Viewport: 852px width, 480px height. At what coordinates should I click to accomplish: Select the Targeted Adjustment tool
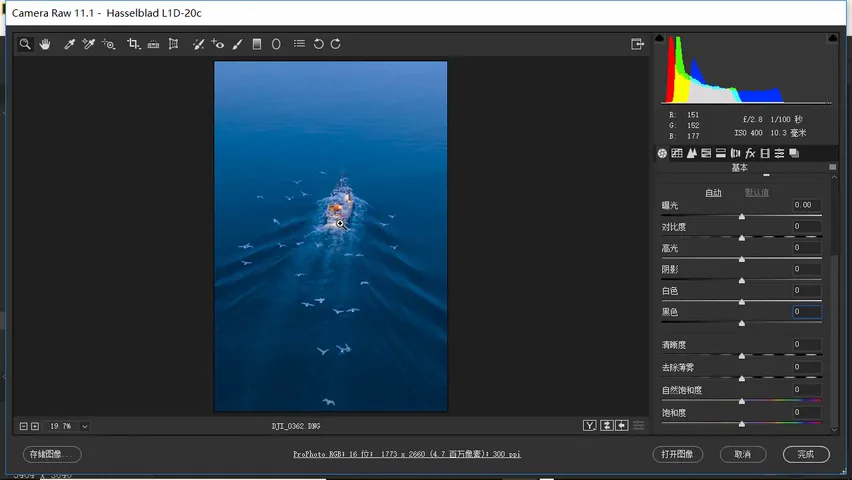(x=109, y=44)
